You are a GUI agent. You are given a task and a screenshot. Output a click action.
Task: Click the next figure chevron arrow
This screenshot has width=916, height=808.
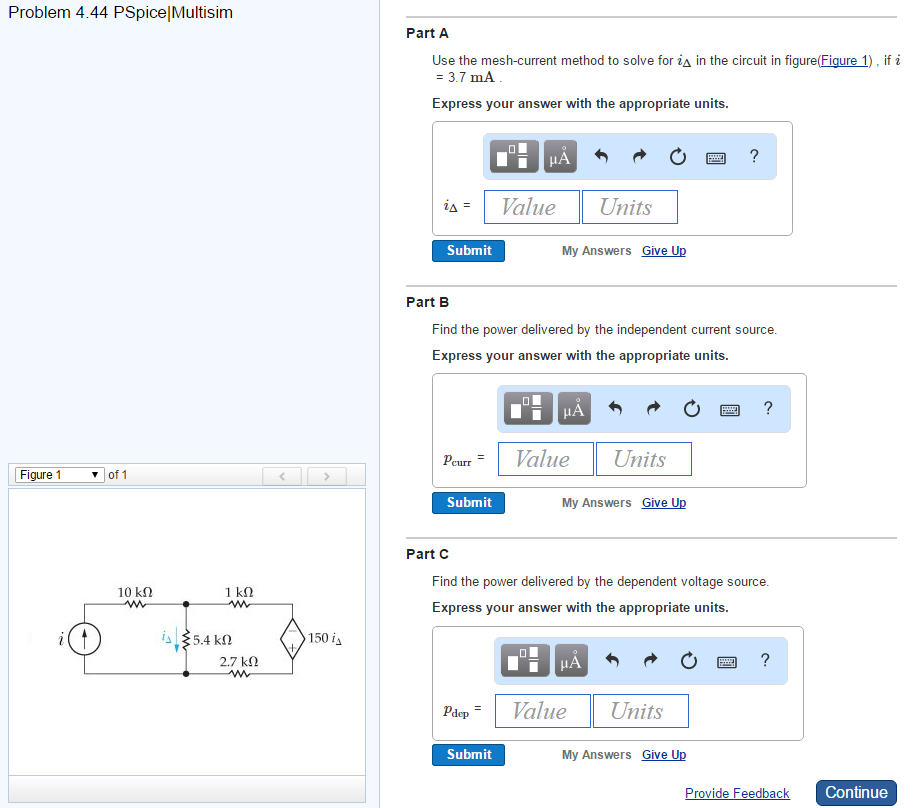(x=327, y=475)
